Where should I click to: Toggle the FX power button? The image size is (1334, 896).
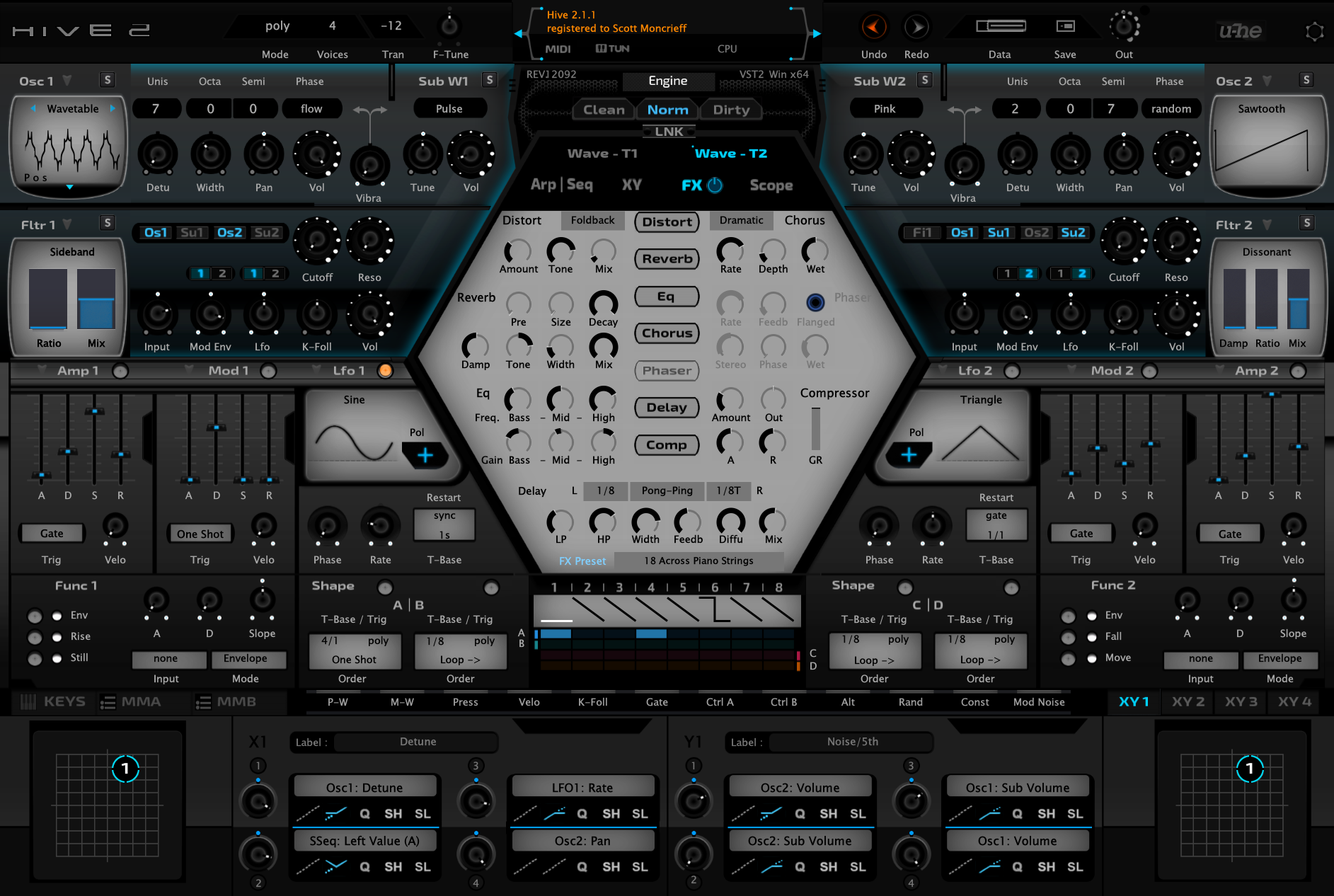coord(715,185)
